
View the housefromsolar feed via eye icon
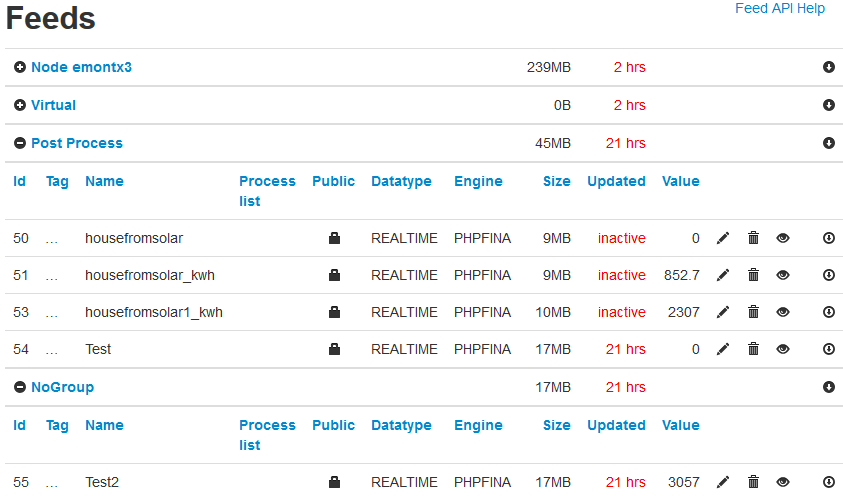pos(783,238)
